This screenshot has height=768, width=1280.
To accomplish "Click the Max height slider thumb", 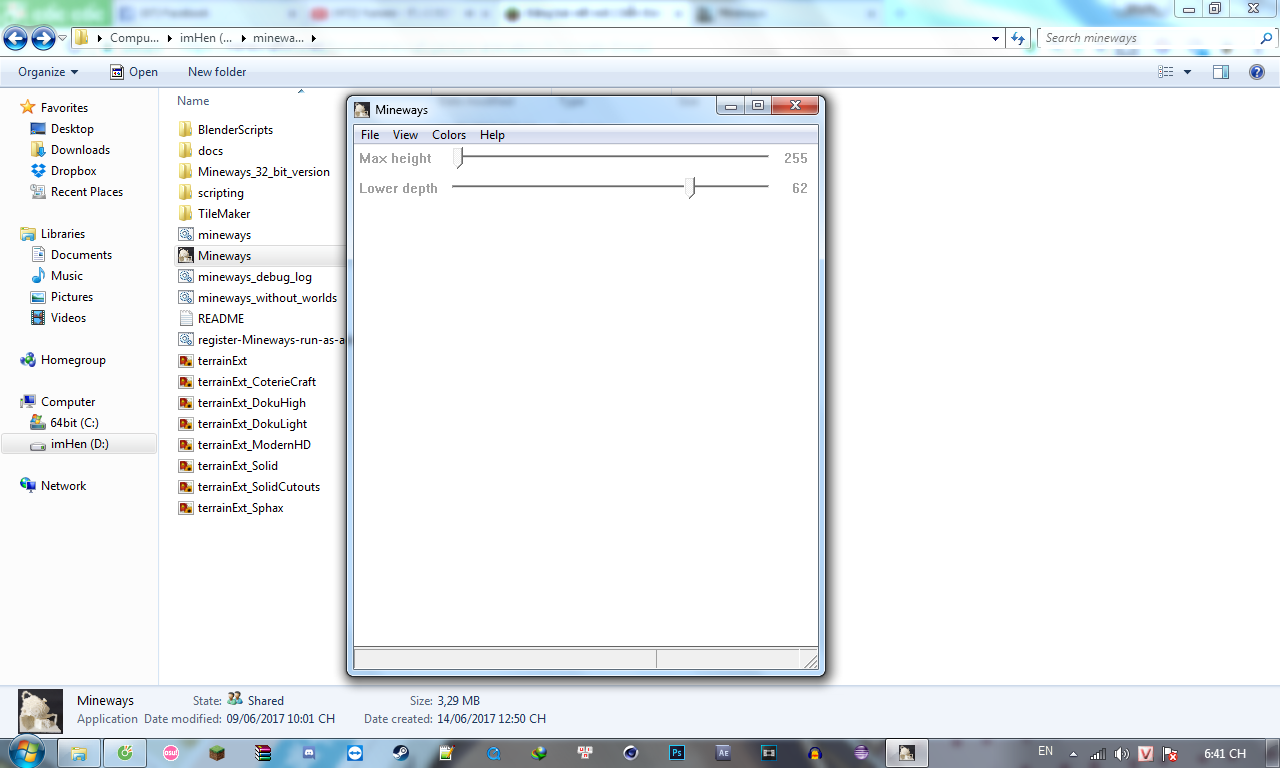I will coord(458,158).
